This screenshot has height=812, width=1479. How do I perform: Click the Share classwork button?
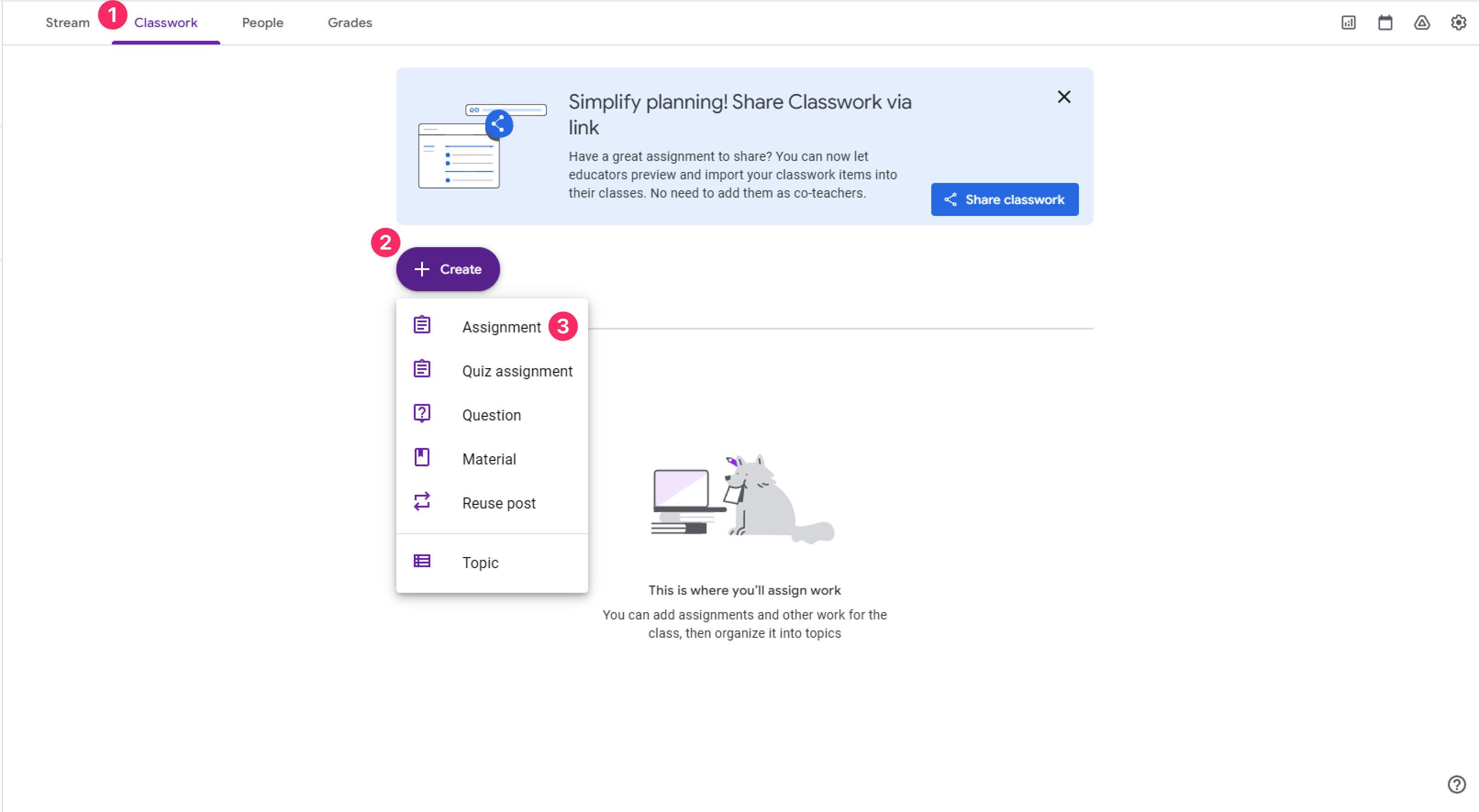tap(1004, 199)
